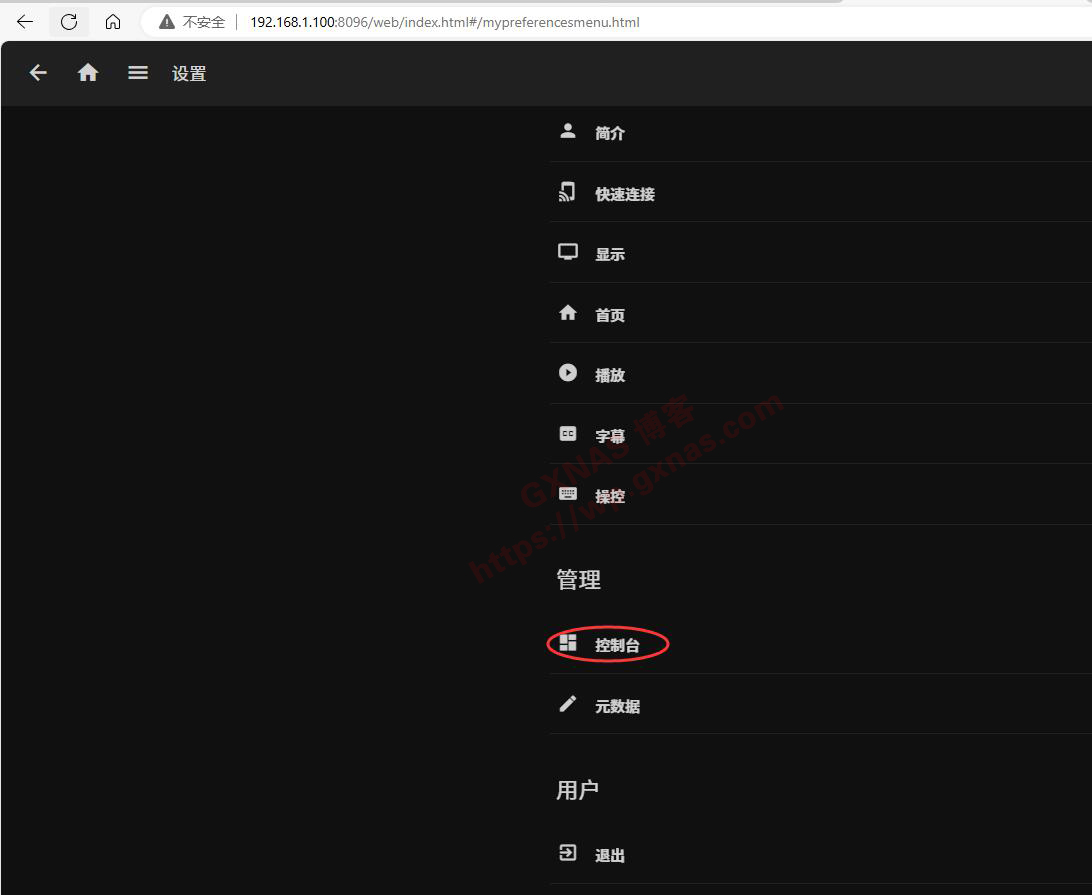This screenshot has width=1092, height=895.
Task: Open the 首页 settings entry
Action: tap(610, 315)
